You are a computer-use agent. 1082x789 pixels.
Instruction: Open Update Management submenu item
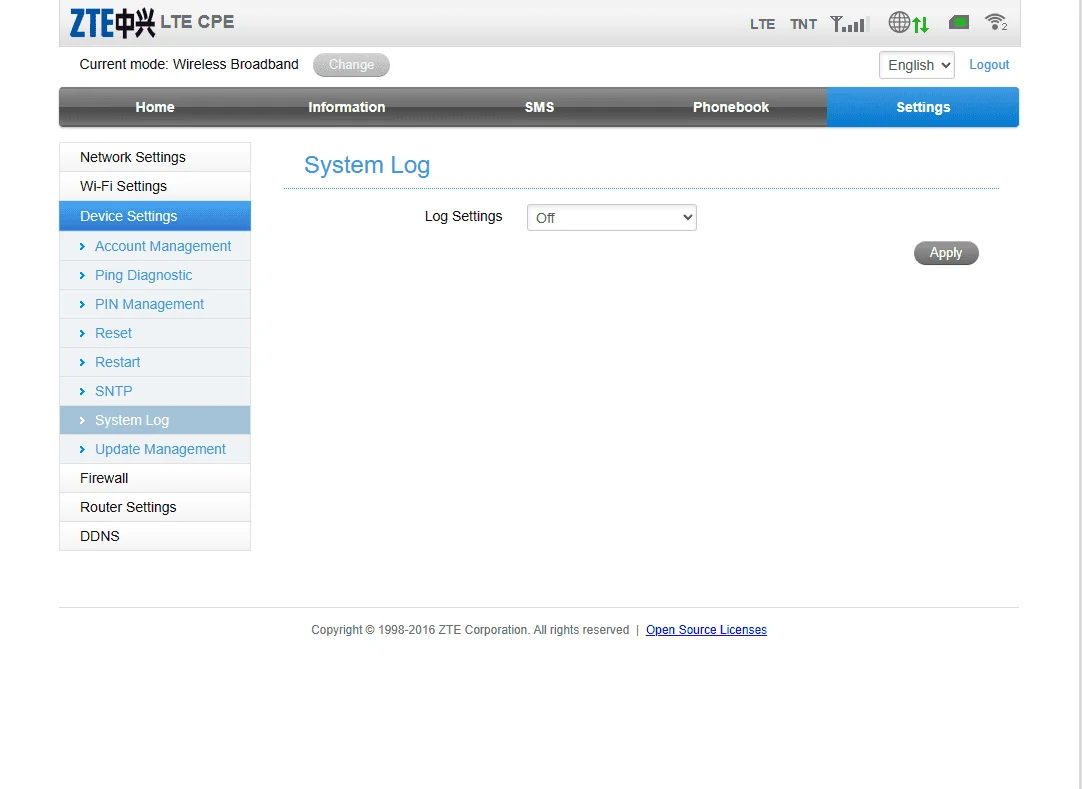click(x=155, y=449)
